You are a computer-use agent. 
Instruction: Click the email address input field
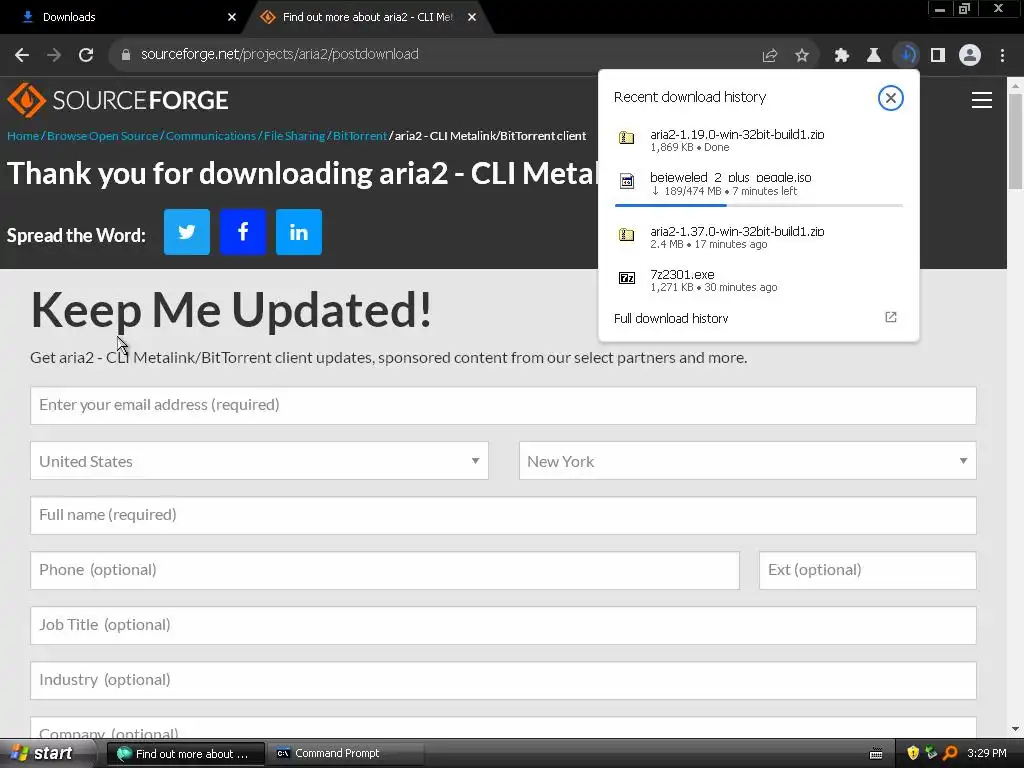pyautogui.click(x=503, y=405)
